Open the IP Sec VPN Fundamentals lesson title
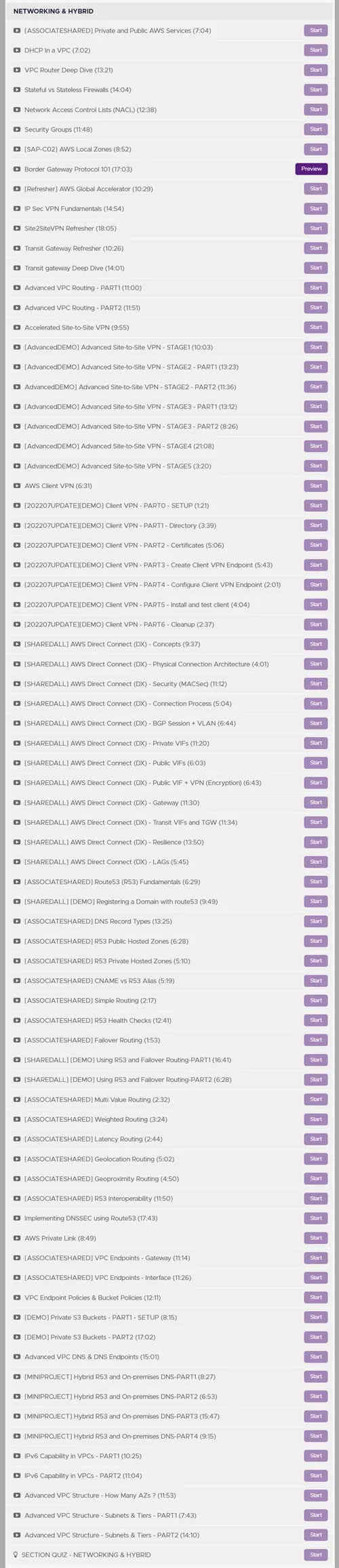This screenshot has width=339, height=1568. 74,209
